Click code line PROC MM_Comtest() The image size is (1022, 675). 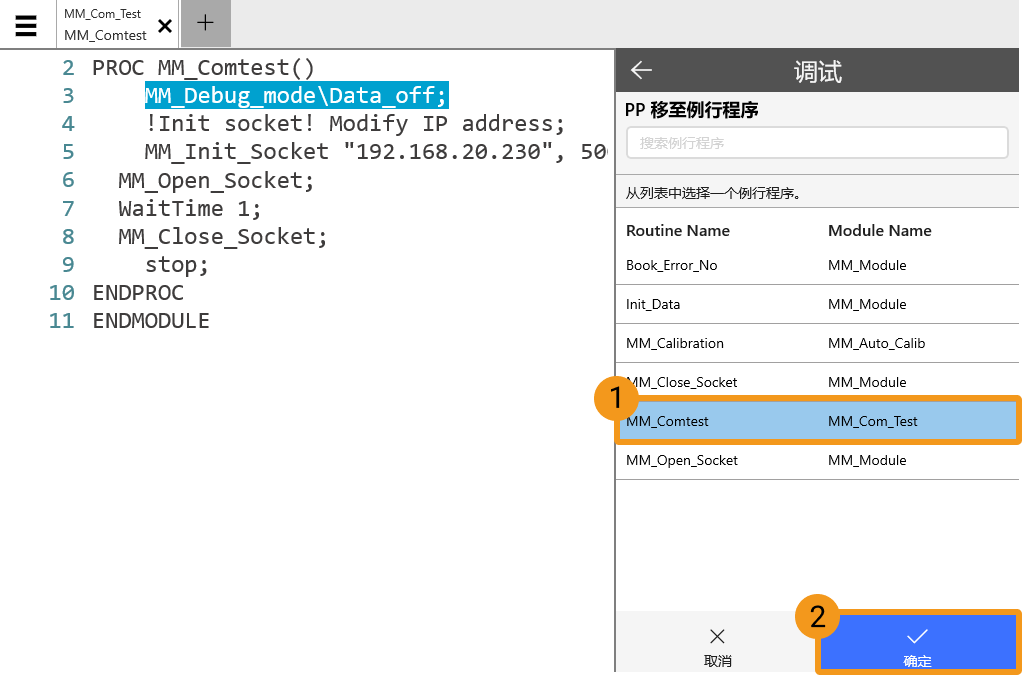203,67
